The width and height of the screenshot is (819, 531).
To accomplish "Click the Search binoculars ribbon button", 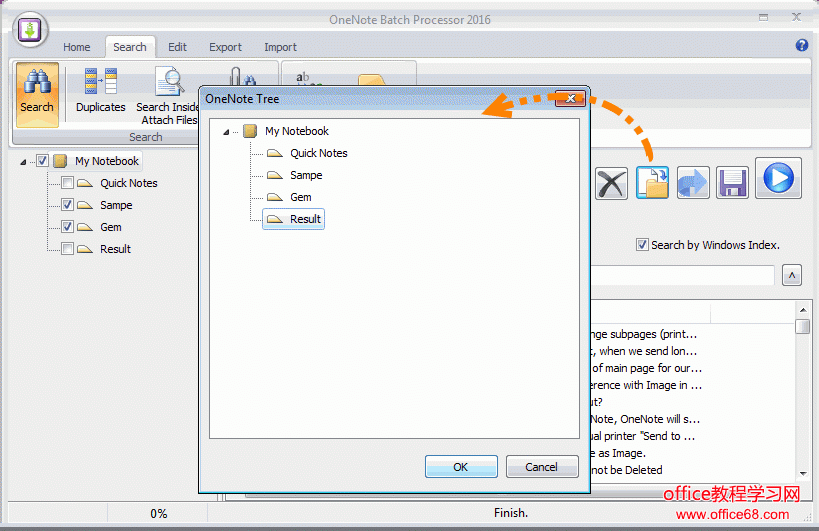I will point(37,95).
